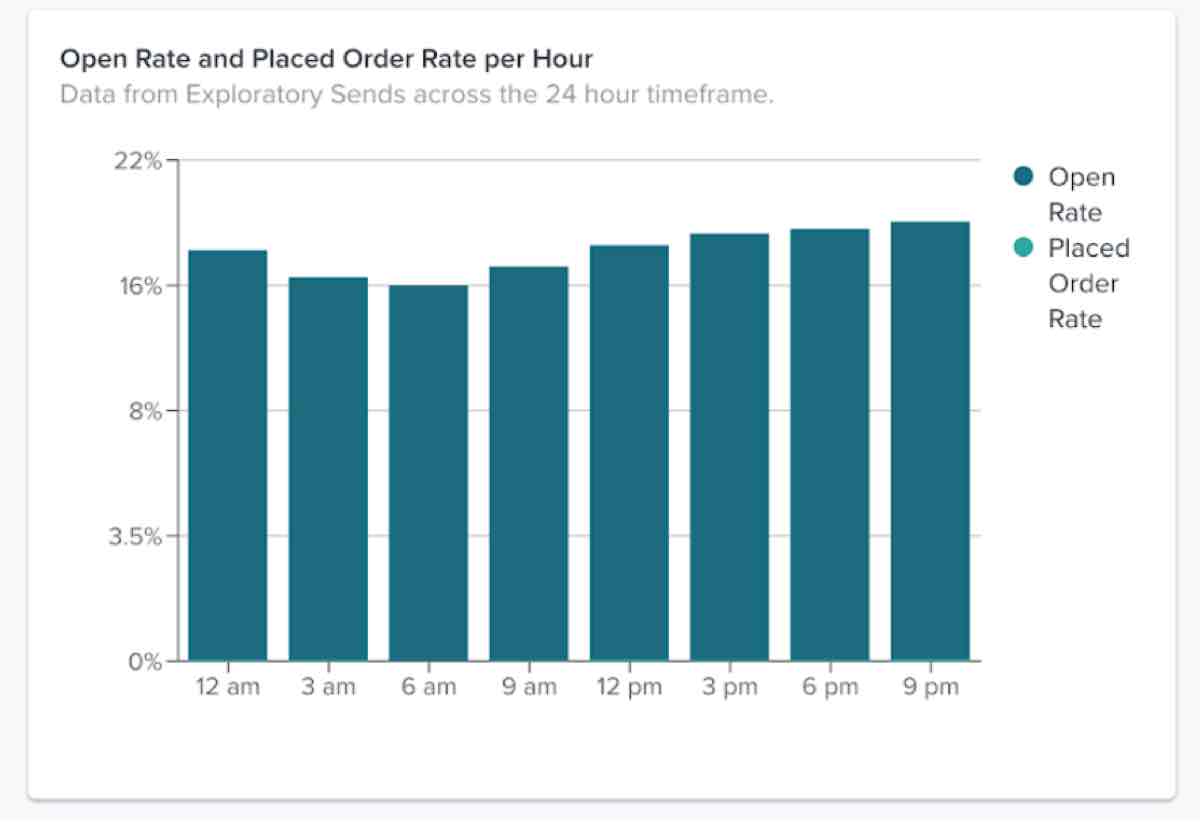Select the 3 pm open rate bar
The width and height of the screenshot is (1200, 824).
pyautogui.click(x=729, y=447)
